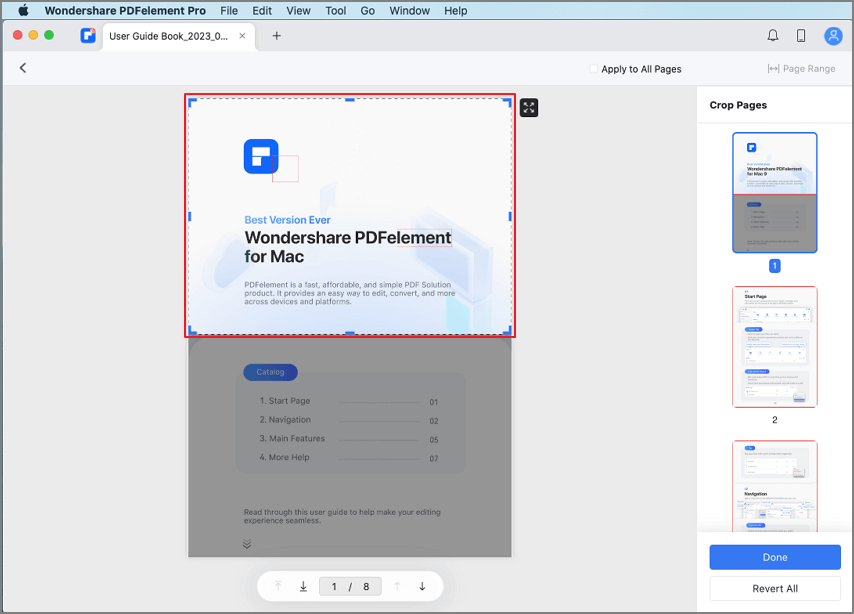Click the mobile device icon
The height and width of the screenshot is (614, 854).
(801, 36)
